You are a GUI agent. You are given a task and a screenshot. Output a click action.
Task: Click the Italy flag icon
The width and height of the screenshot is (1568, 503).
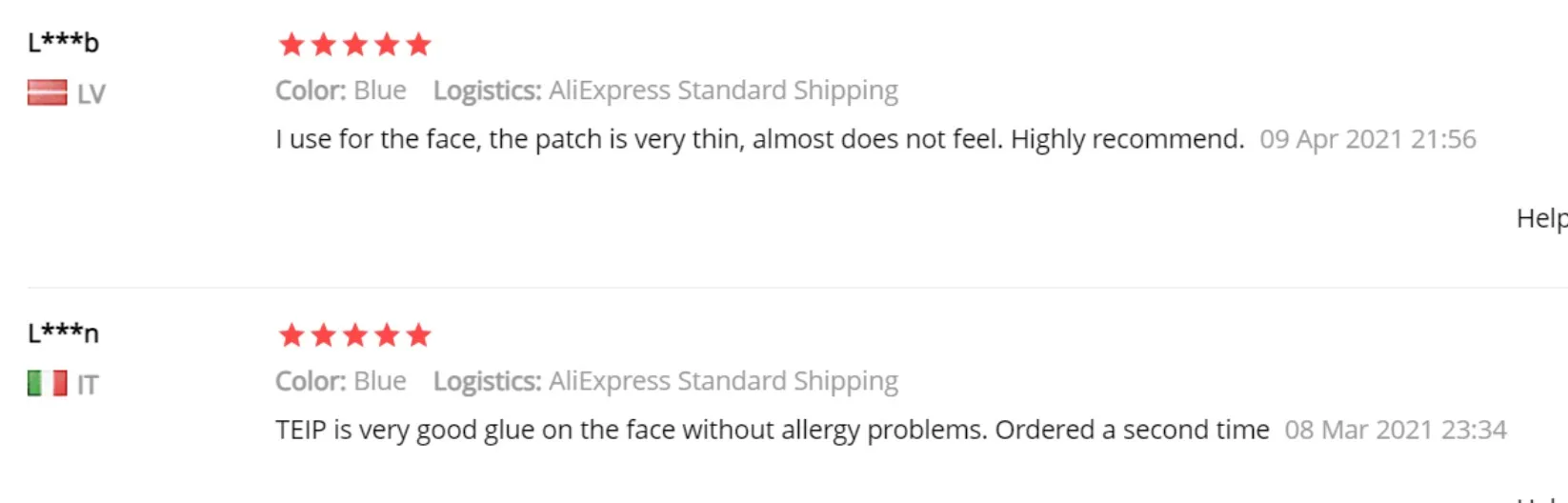(47, 384)
